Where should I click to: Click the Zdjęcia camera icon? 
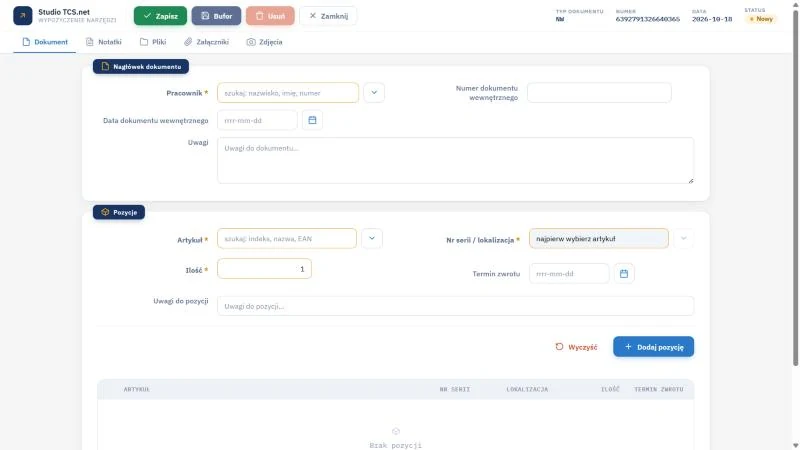pyautogui.click(x=251, y=42)
